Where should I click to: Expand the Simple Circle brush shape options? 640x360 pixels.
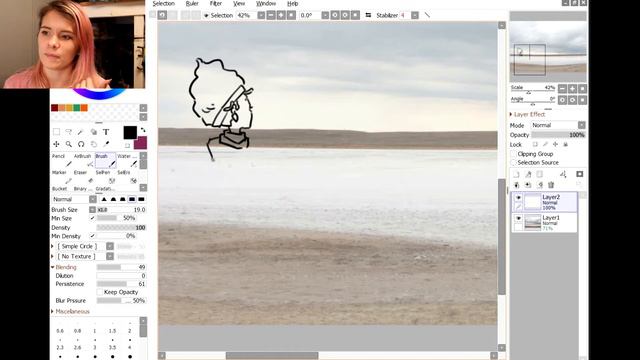(53, 246)
